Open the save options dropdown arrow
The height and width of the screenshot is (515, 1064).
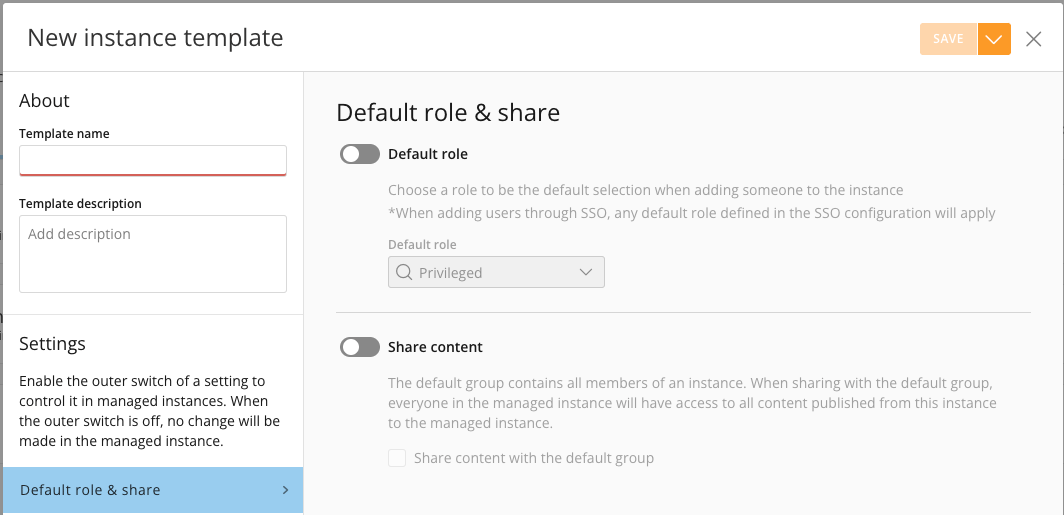pyautogui.click(x=994, y=39)
